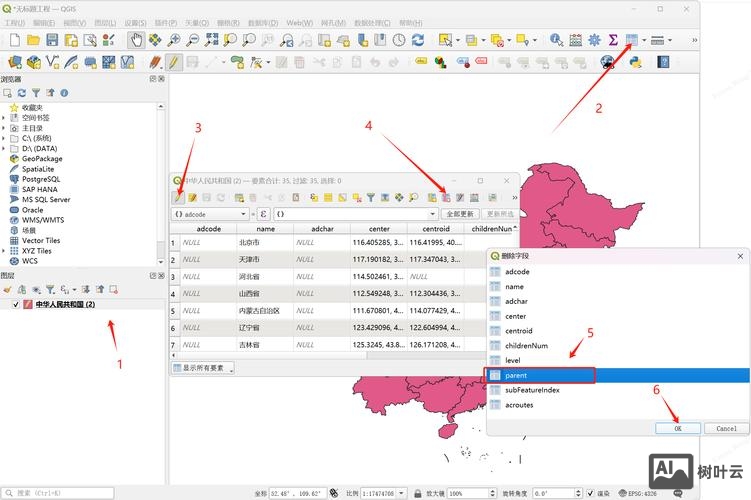Click the delete field icon in attribute table
This screenshot has height=500, width=751.
(446, 198)
